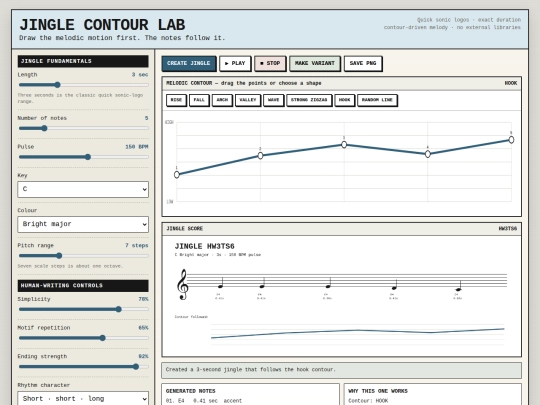Click the '92%' ending strength value
540x405 pixels.
(143, 356)
